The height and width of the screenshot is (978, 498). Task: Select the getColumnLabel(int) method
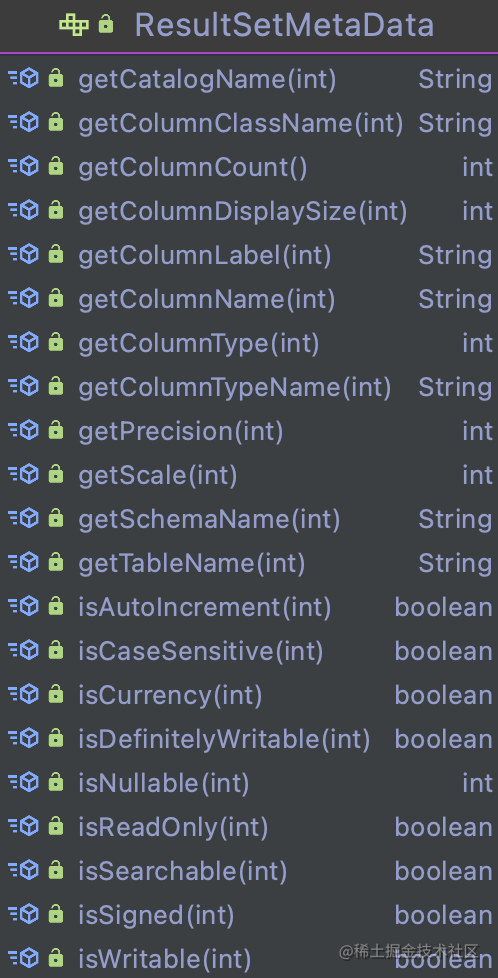tap(205, 254)
